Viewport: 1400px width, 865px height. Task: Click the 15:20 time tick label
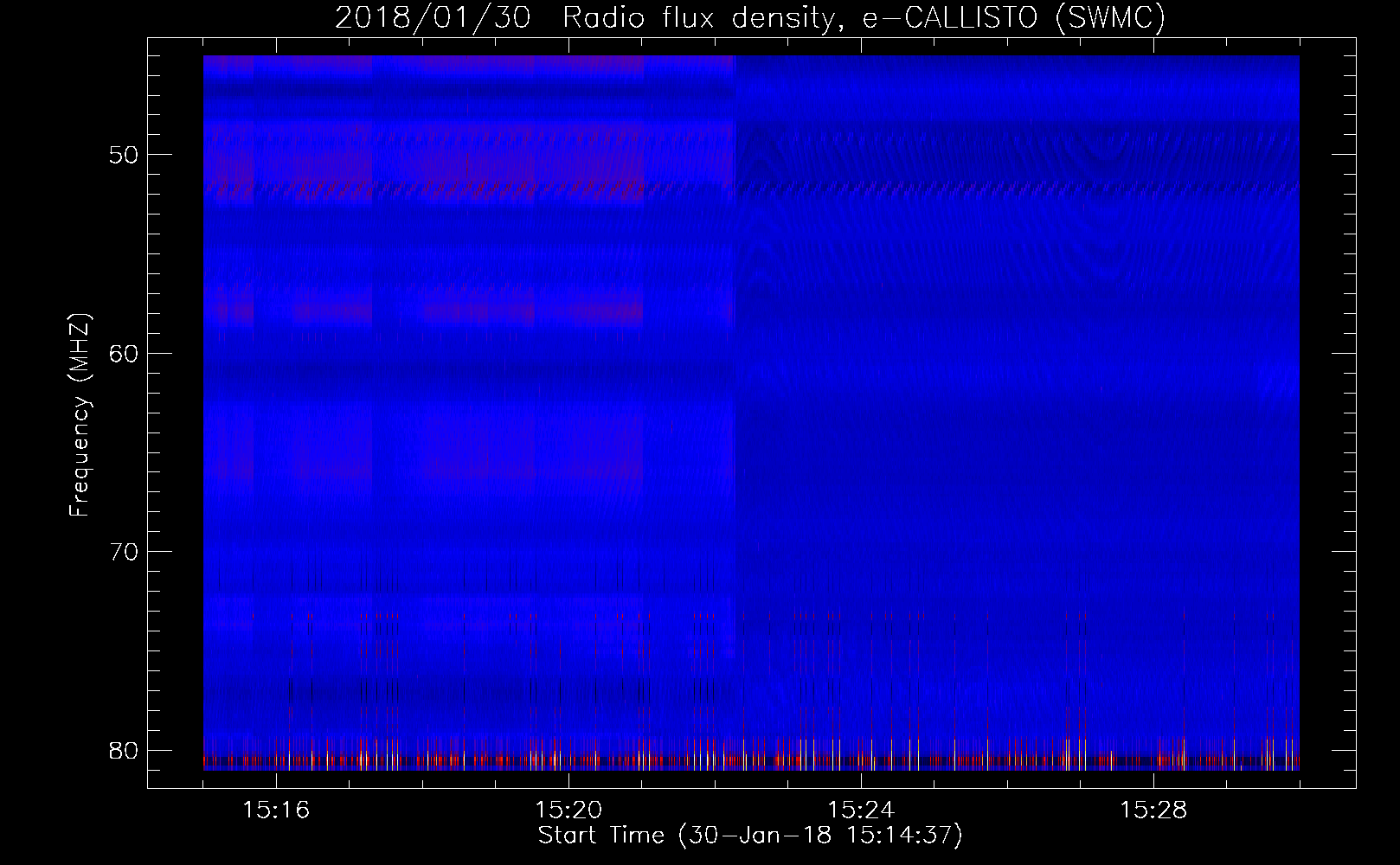pos(568,811)
